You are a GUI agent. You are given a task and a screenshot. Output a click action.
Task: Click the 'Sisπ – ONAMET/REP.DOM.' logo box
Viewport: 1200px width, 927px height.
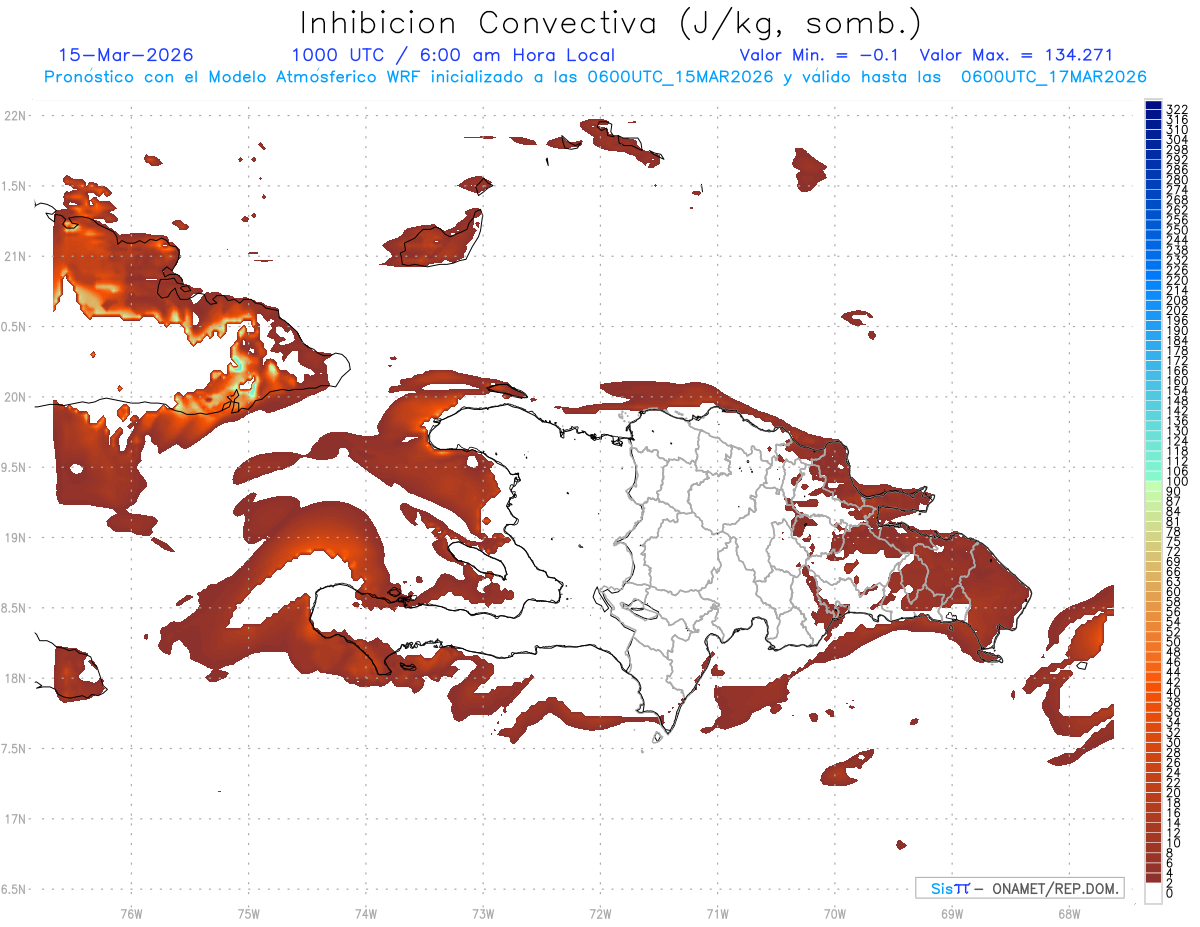pyautogui.click(x=1019, y=888)
